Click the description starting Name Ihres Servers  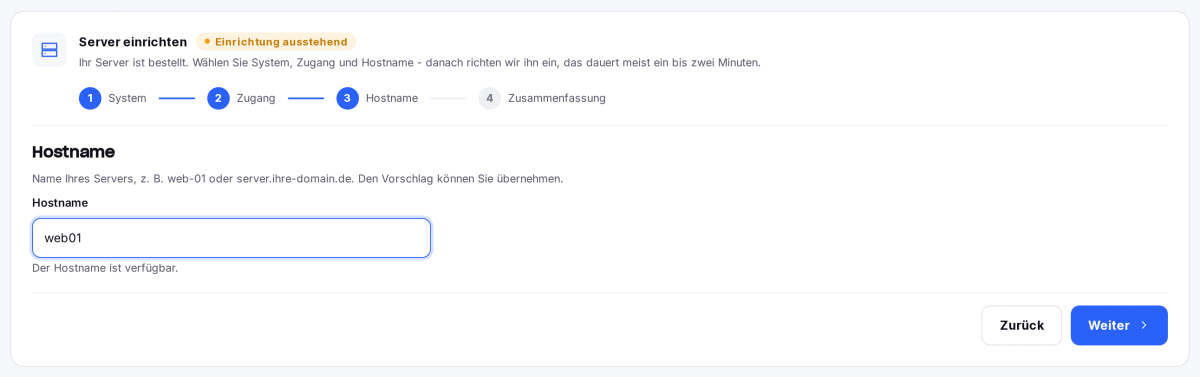297,179
